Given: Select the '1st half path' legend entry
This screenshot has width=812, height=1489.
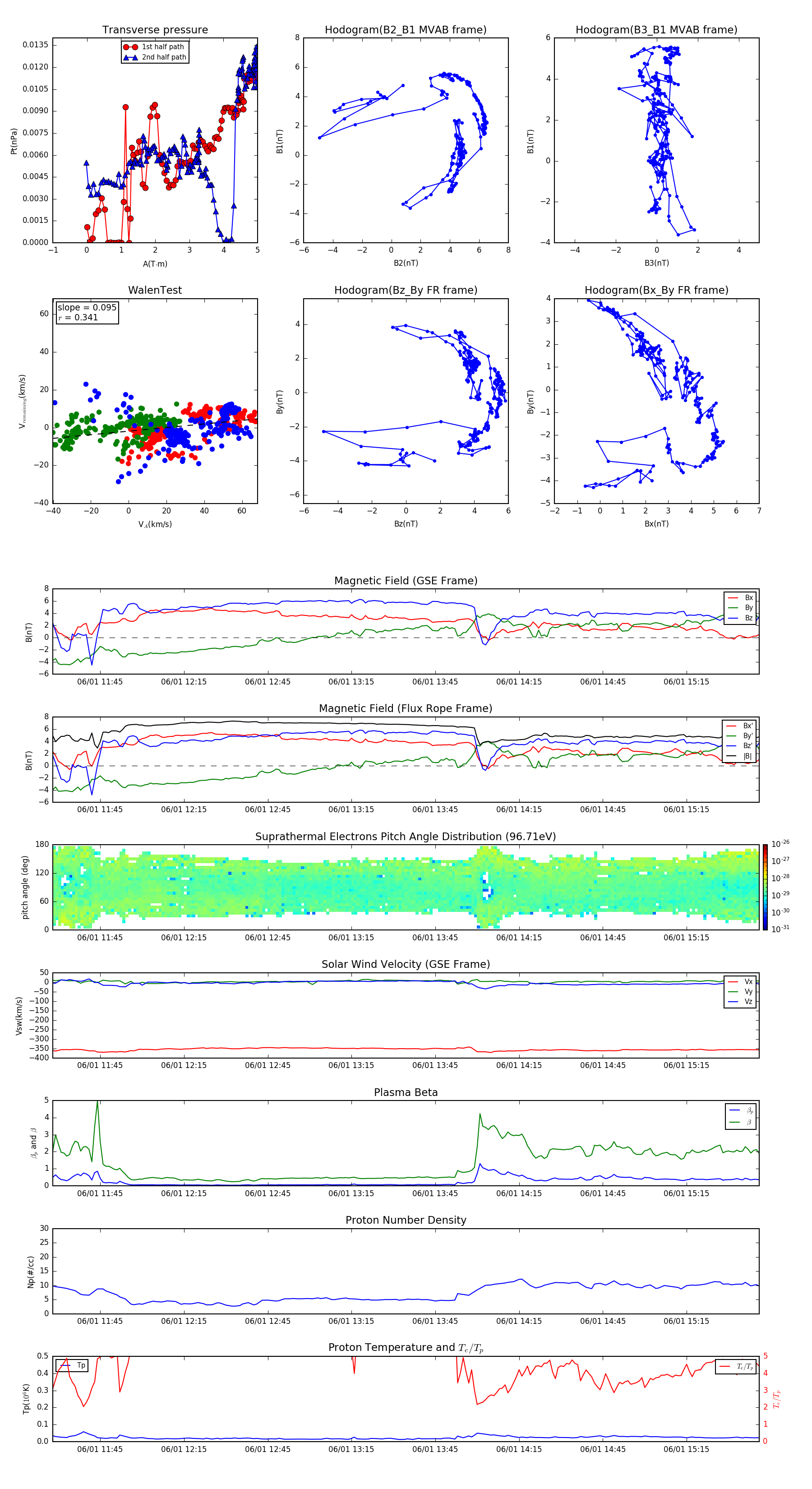Looking at the screenshot, I should 155,47.
